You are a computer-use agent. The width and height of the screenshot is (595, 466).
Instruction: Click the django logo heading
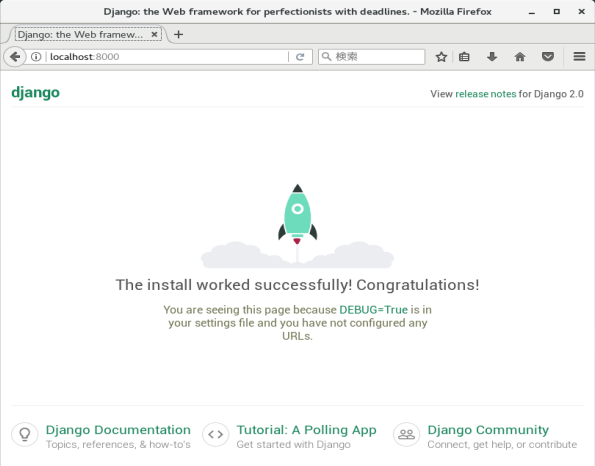[35, 93]
